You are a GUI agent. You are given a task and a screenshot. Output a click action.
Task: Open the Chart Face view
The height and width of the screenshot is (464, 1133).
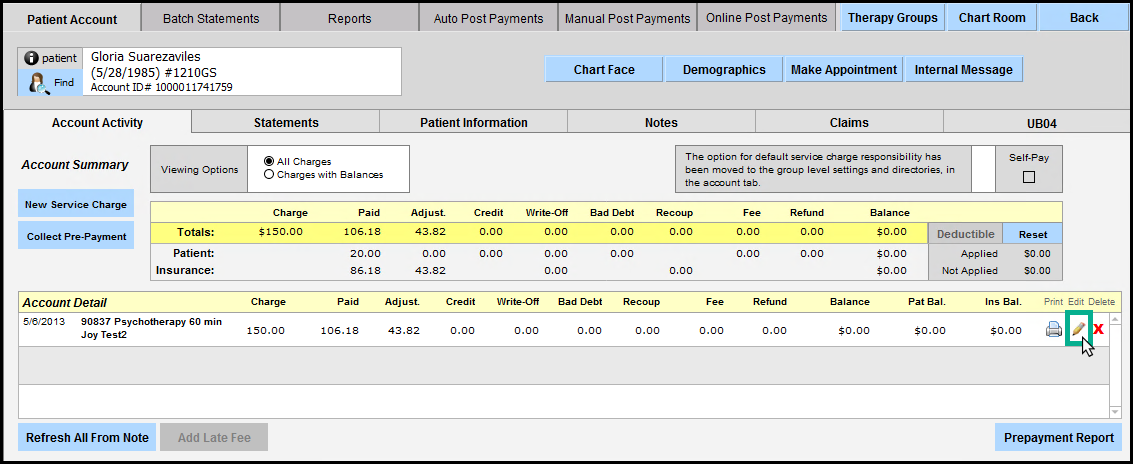click(604, 69)
